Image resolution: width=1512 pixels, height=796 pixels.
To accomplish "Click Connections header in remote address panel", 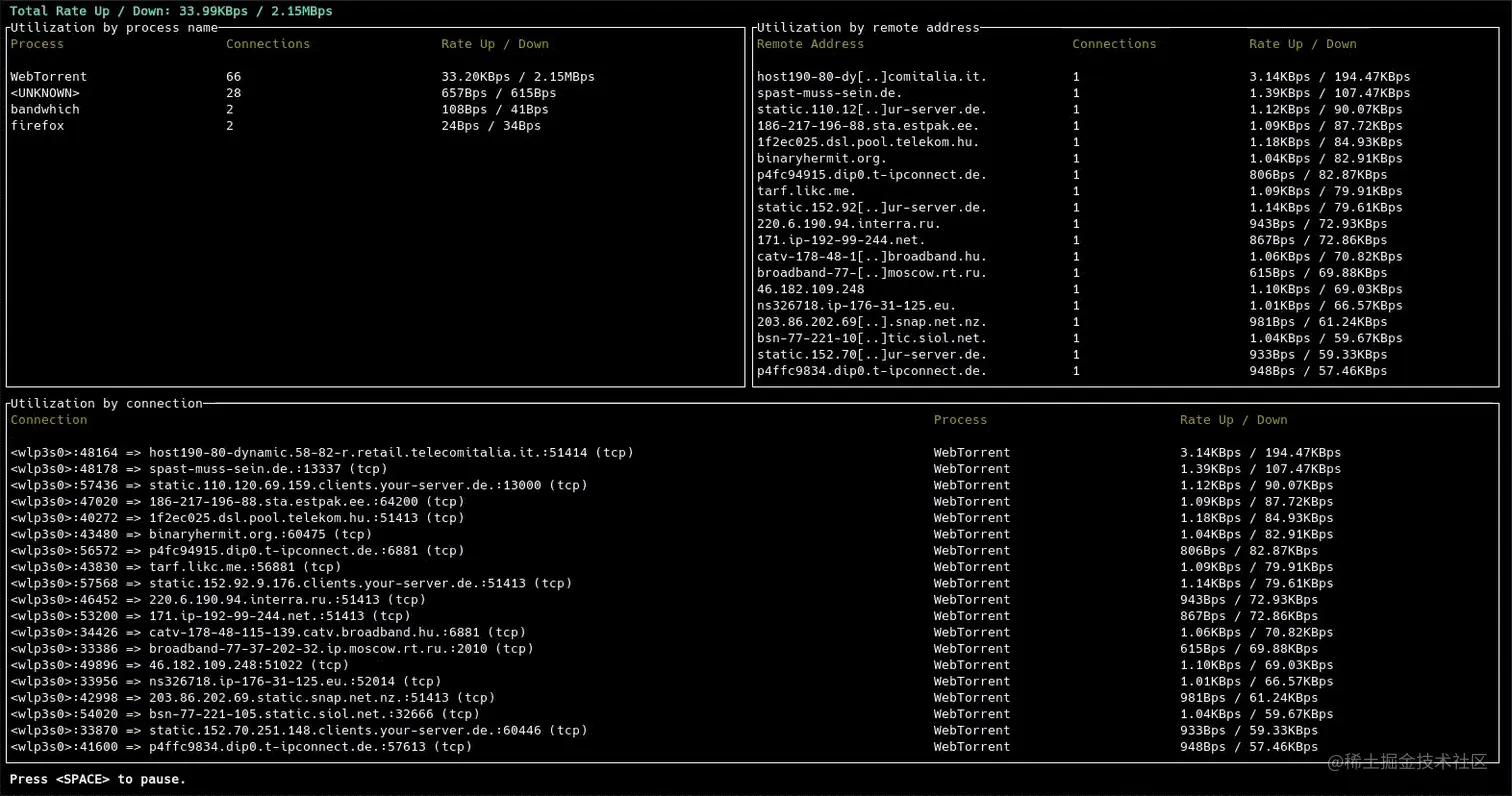I will (x=1114, y=44).
